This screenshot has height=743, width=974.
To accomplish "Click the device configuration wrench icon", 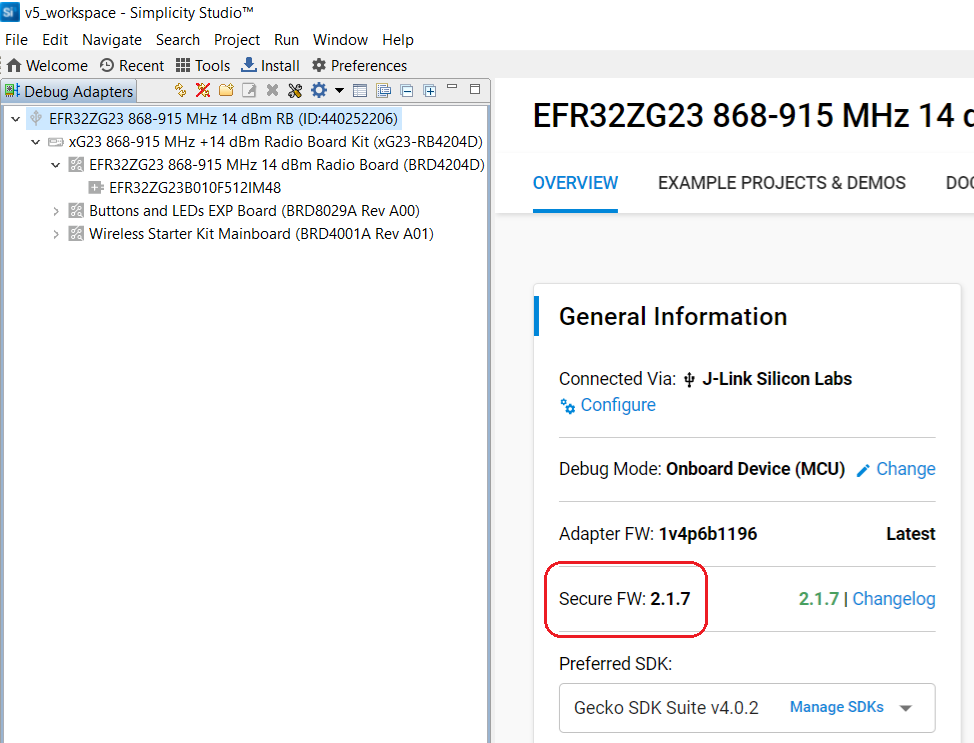I will [295, 91].
